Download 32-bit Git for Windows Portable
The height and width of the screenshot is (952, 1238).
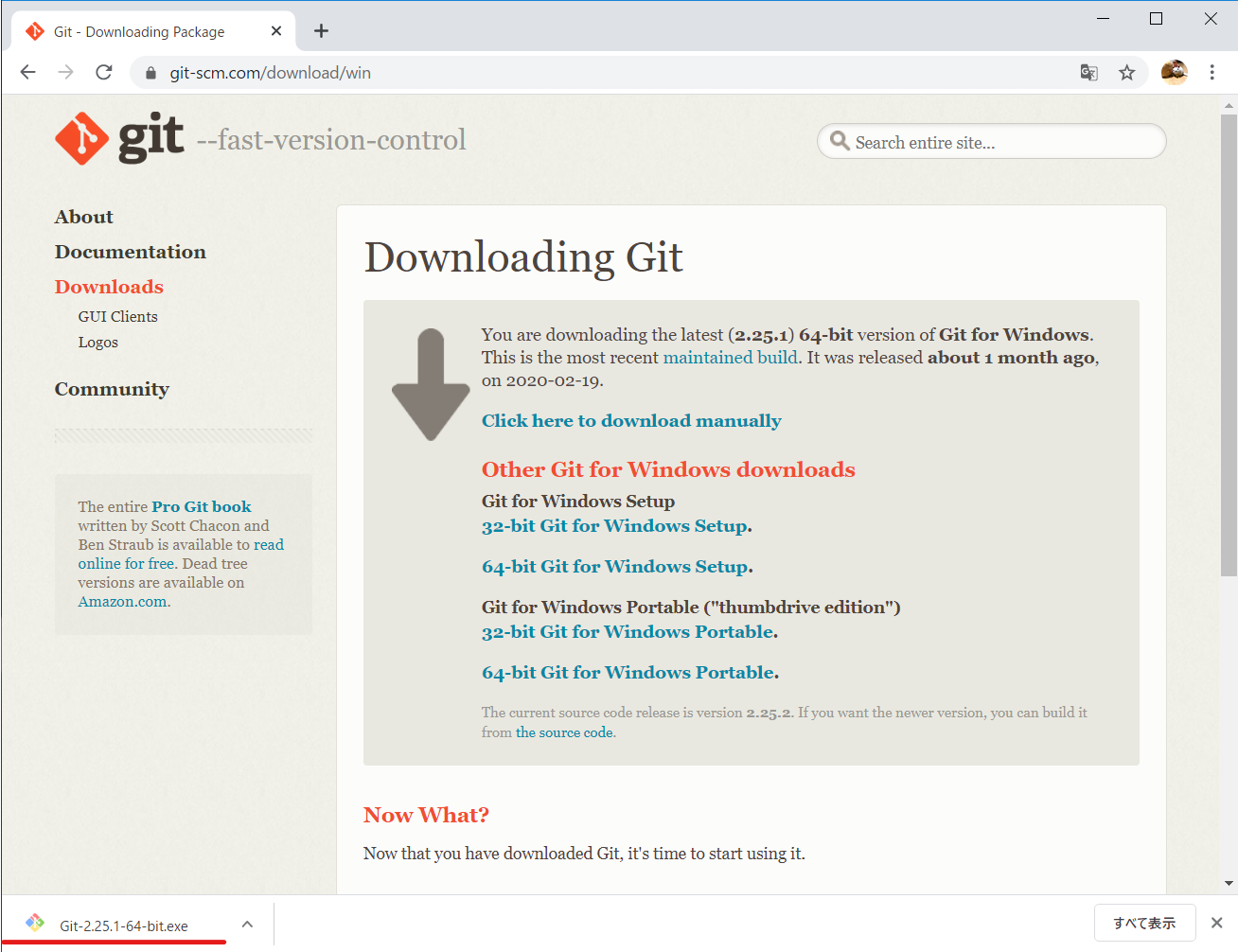(628, 632)
